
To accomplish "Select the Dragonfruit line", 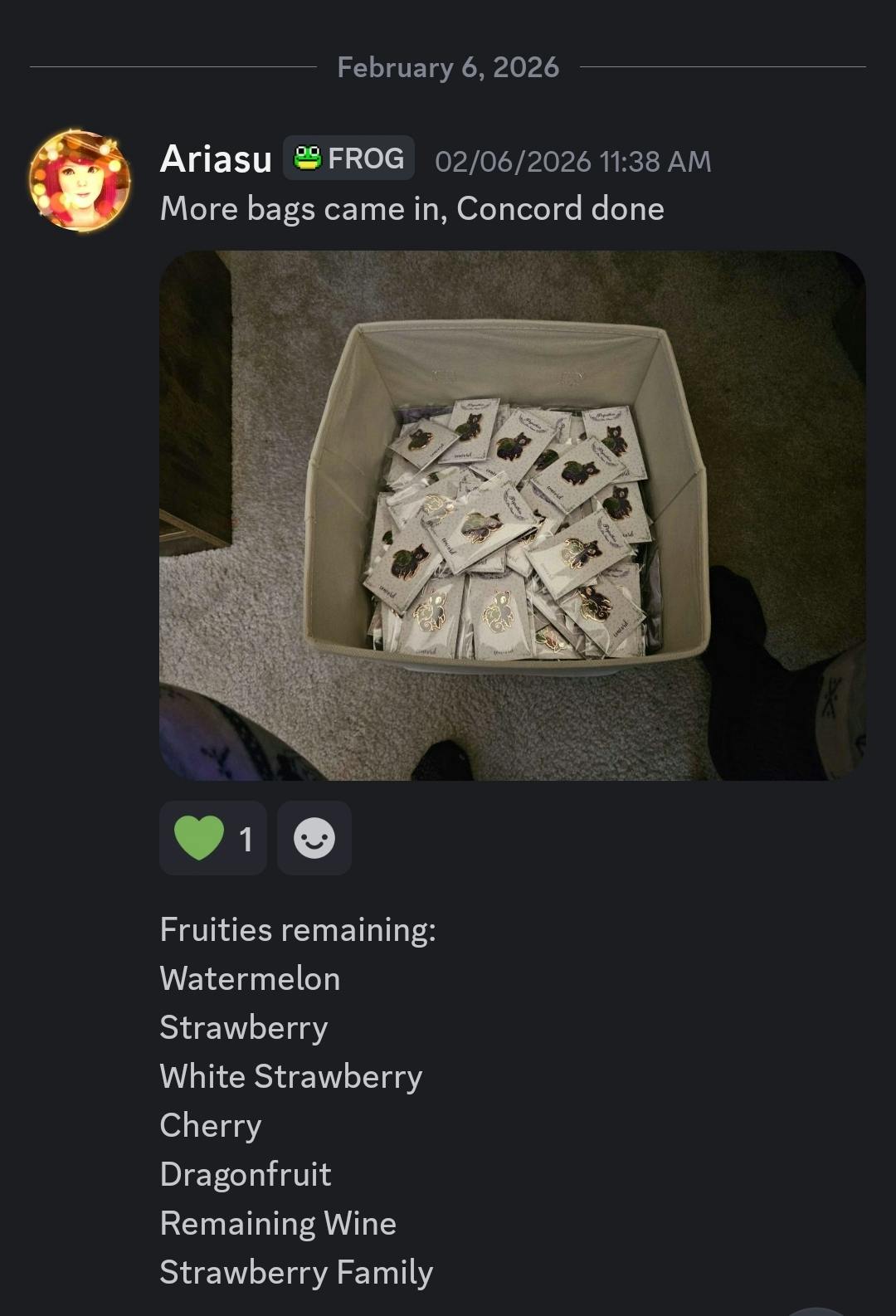I will click(x=245, y=1174).
